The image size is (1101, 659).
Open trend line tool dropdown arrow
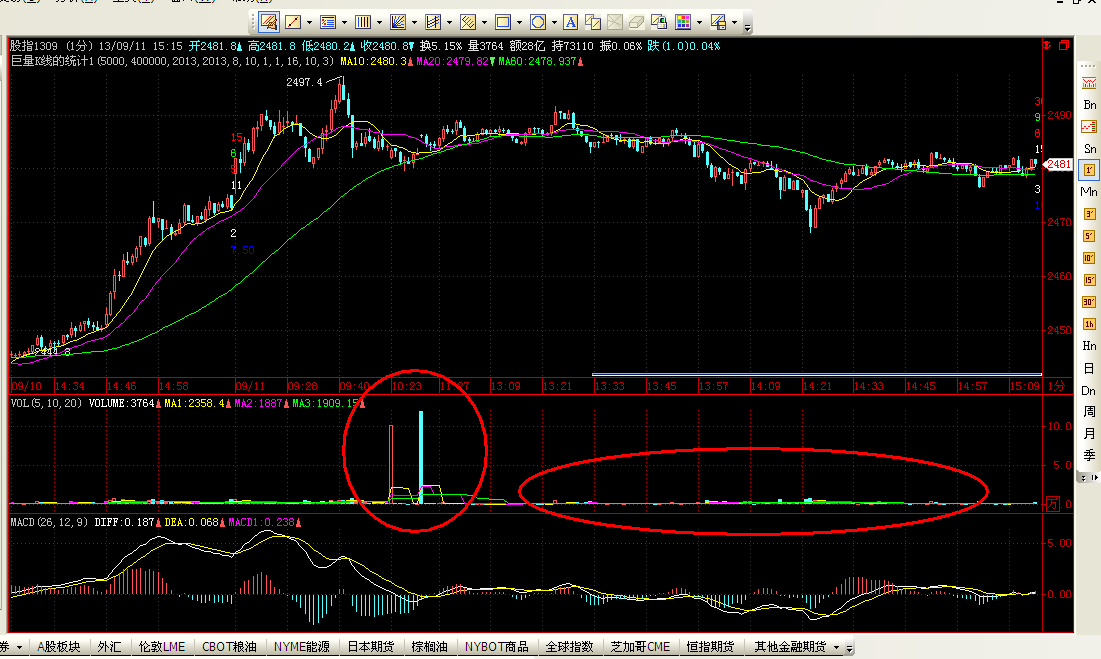coord(310,22)
